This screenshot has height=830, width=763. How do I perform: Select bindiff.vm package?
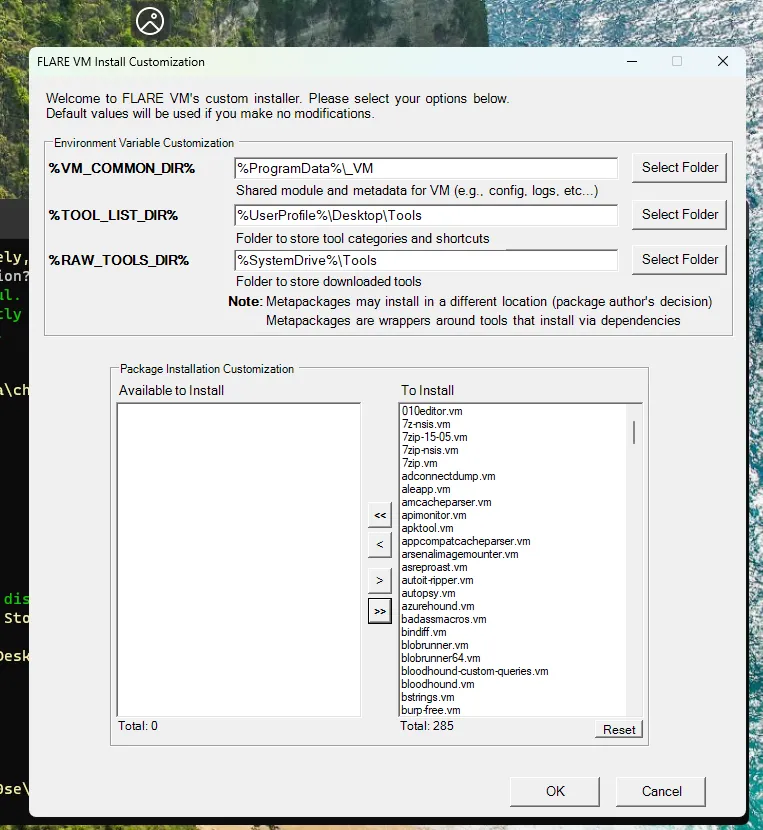coord(424,632)
